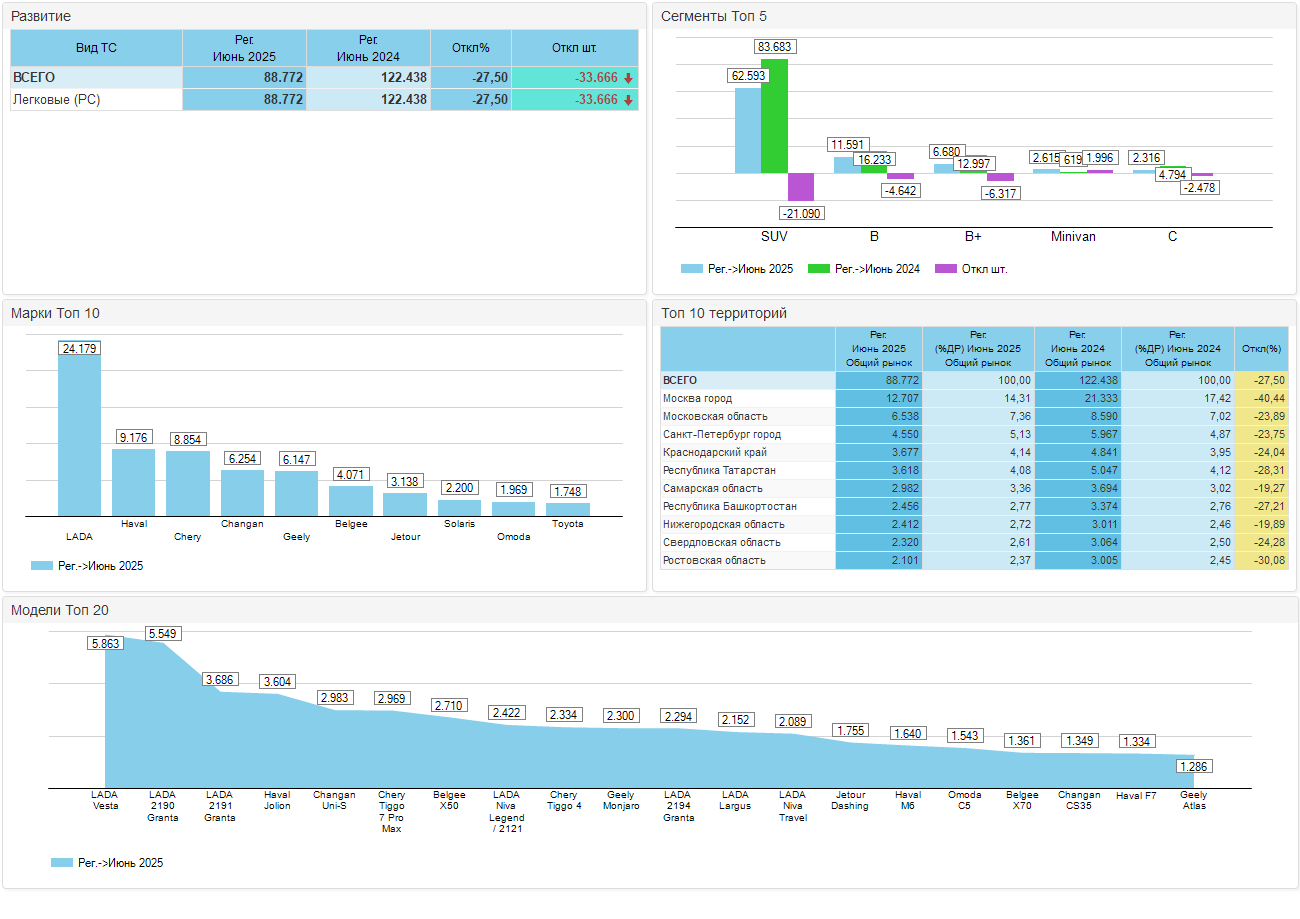Click the Модели Топ 20 panel title
Viewport: 1300px width, 919px height.
60,610
